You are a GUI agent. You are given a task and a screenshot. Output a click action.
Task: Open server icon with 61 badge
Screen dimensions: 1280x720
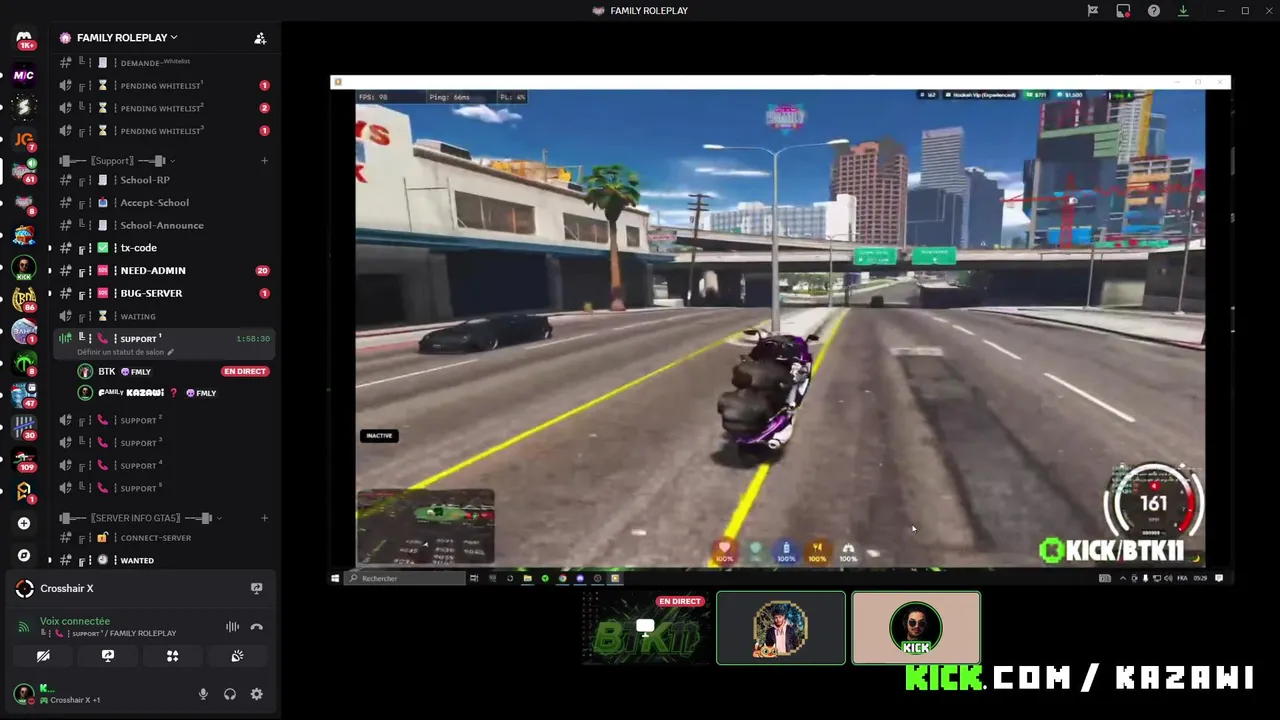click(24, 171)
